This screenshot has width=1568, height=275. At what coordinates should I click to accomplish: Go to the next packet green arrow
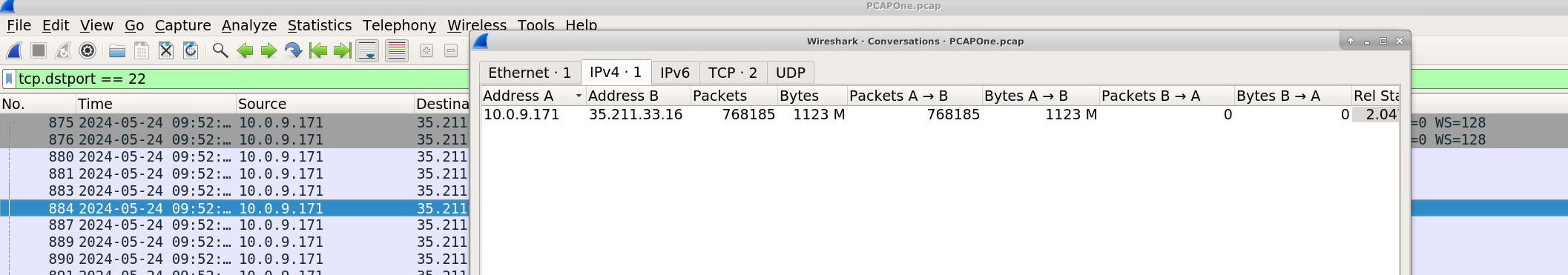click(x=269, y=50)
